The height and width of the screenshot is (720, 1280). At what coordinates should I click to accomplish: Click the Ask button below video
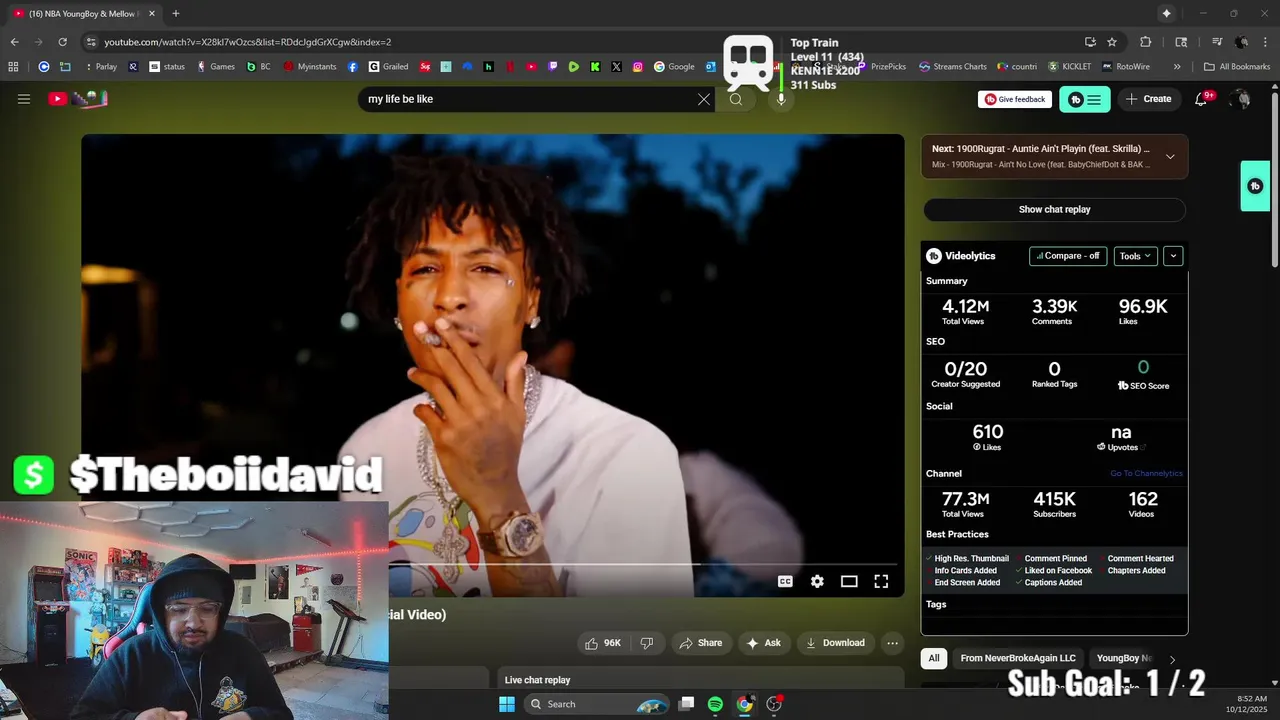[x=763, y=643]
